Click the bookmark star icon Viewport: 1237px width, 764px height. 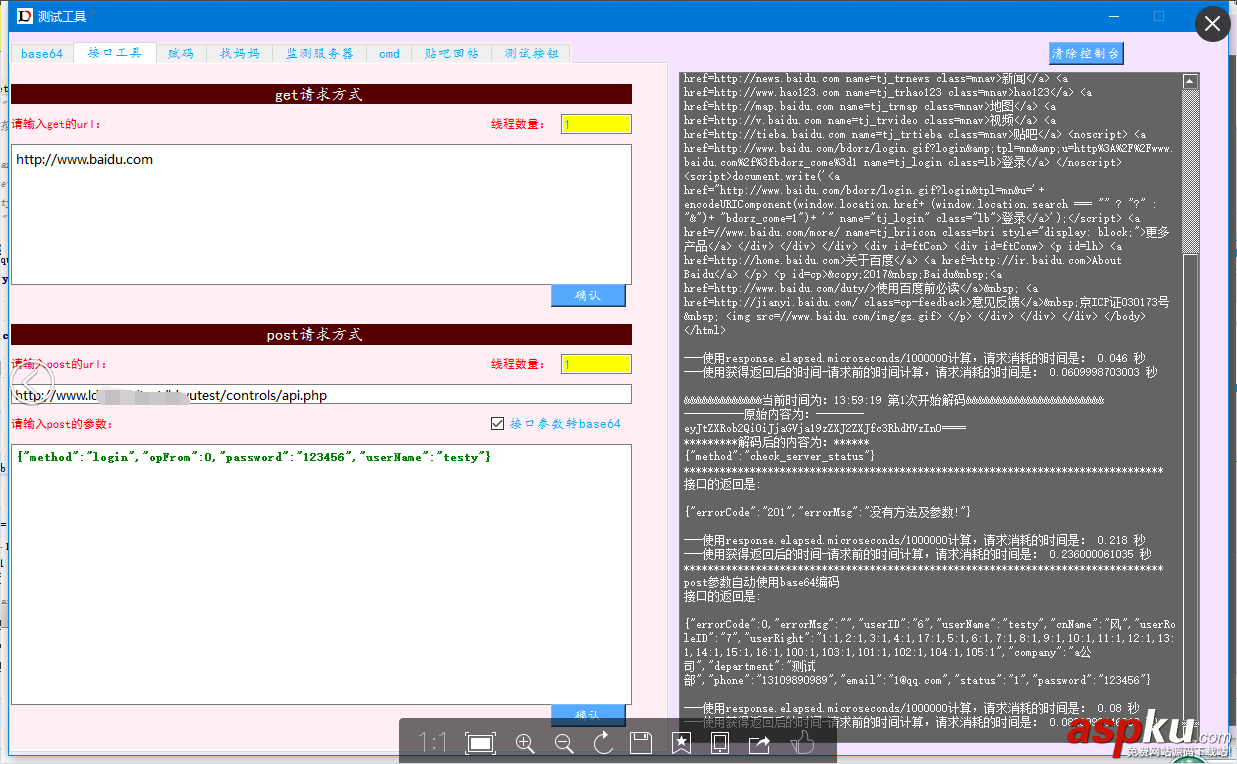681,743
